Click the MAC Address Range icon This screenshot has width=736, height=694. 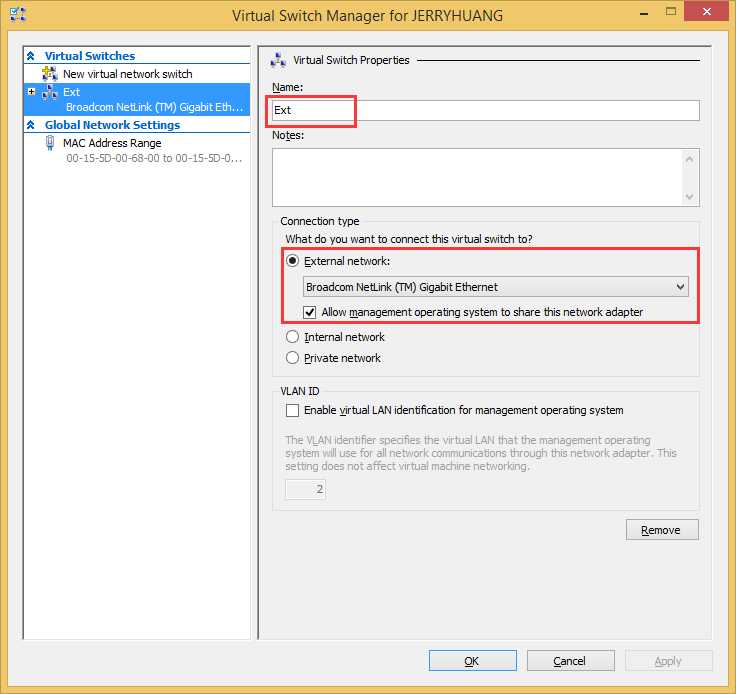pyautogui.click(x=50, y=143)
